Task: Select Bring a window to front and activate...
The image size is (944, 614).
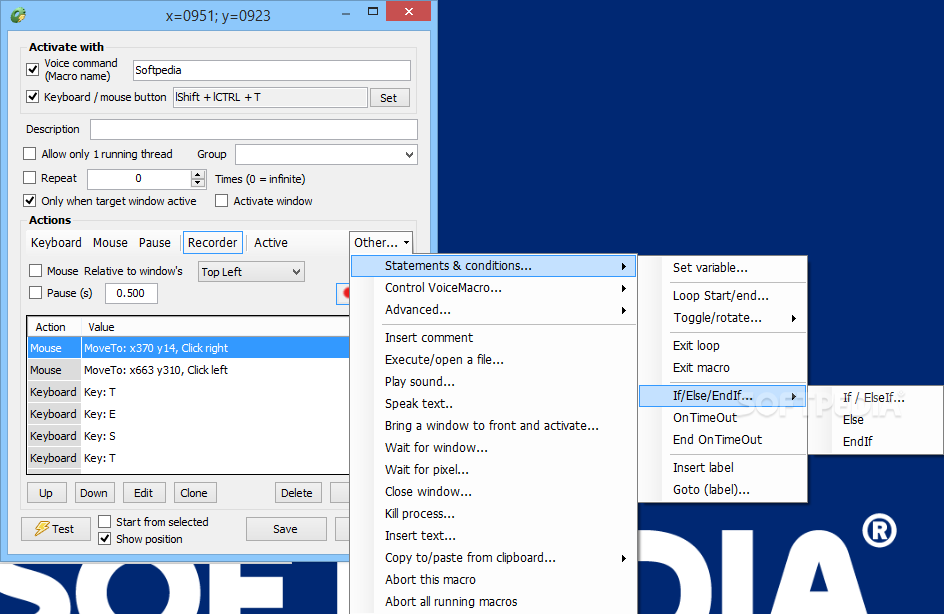Action: pos(493,426)
